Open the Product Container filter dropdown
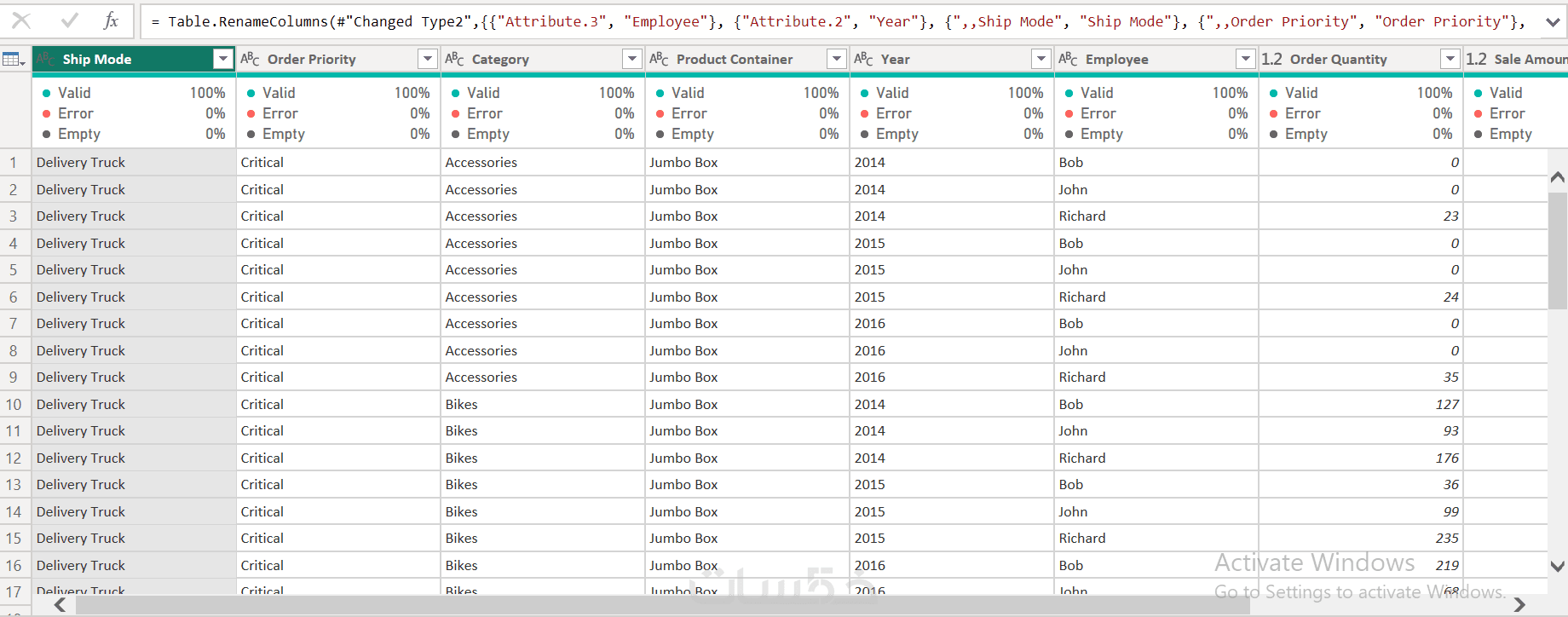The image size is (1568, 617). pos(837,59)
